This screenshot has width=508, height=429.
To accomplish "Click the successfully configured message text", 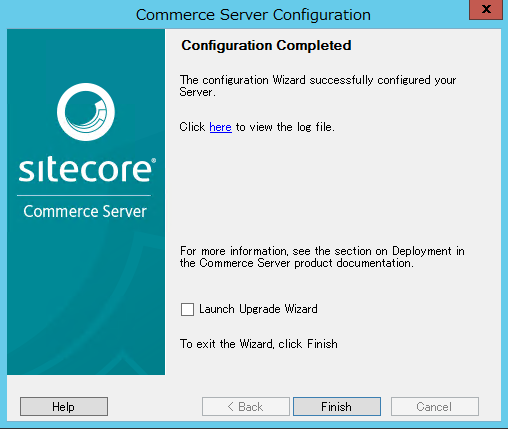I will [318, 86].
